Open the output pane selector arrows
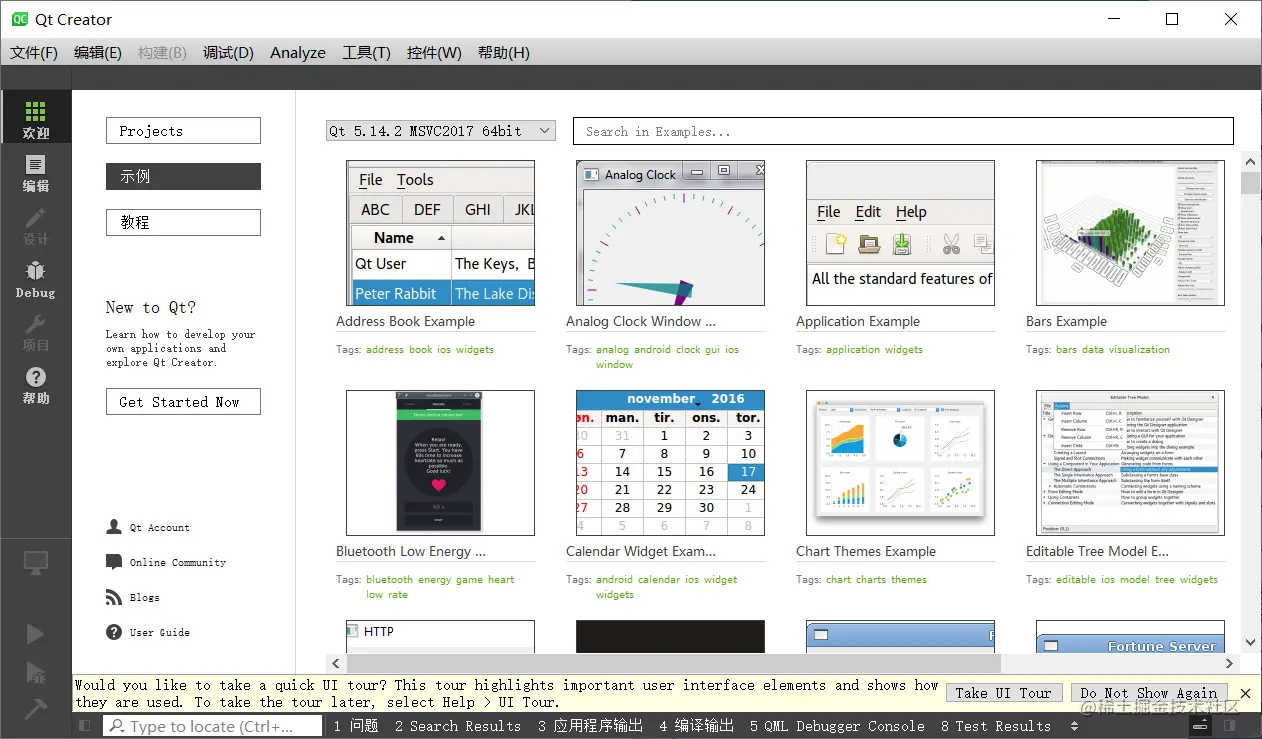Viewport: 1262px width, 739px height. [1075, 727]
